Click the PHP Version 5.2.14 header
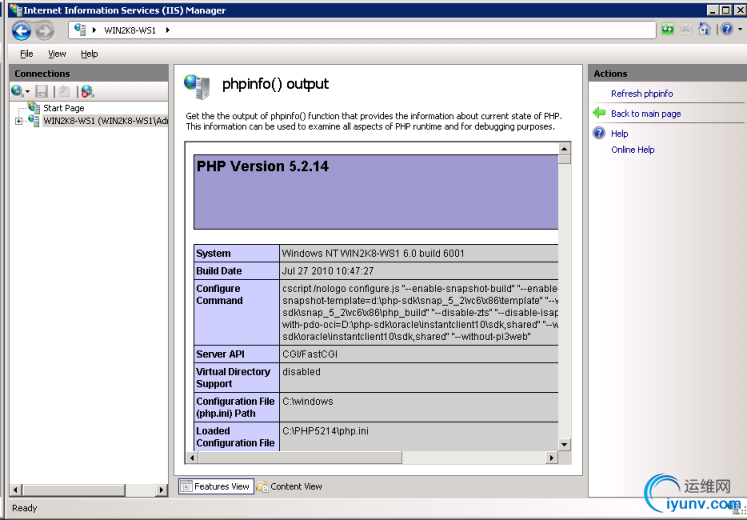The height and width of the screenshot is (520, 747). pyautogui.click(x=262, y=166)
